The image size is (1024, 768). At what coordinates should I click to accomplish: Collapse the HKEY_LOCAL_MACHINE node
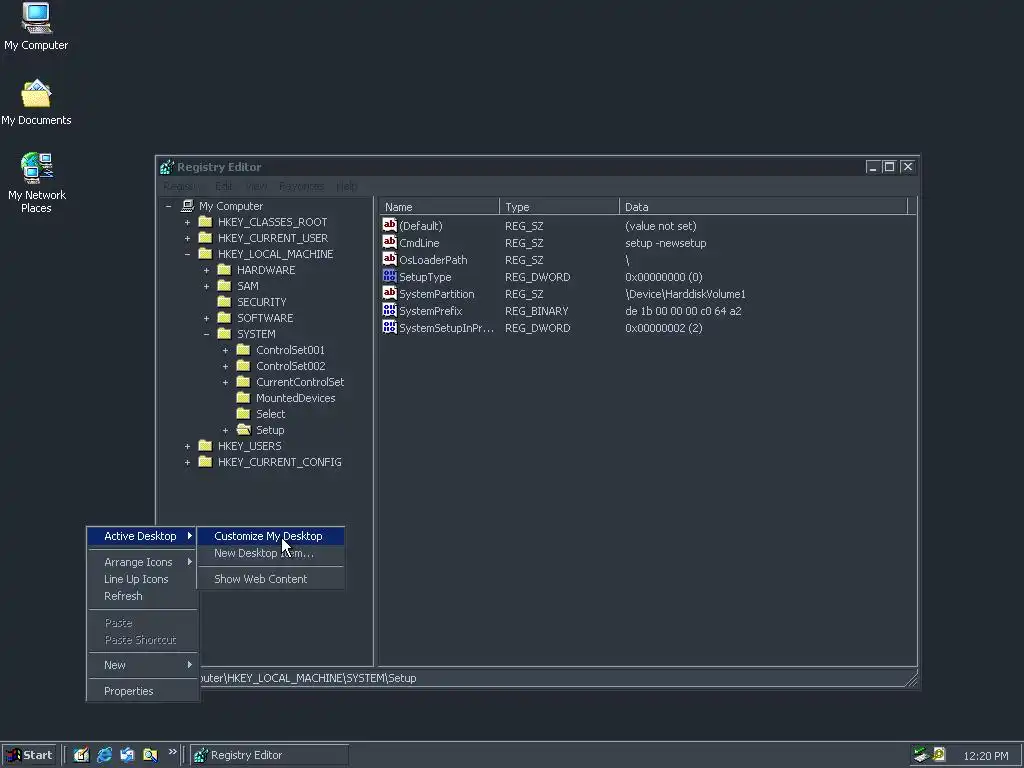pos(187,254)
